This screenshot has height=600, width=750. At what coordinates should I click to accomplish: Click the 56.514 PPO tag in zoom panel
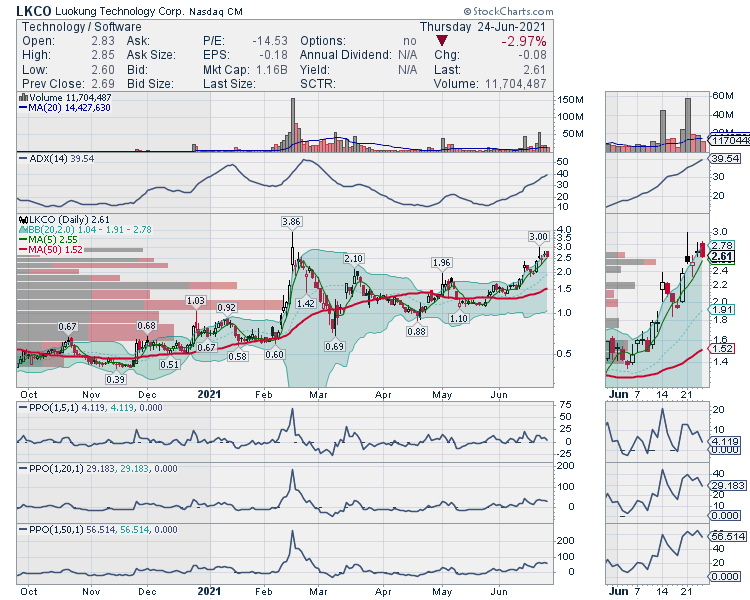(x=728, y=536)
